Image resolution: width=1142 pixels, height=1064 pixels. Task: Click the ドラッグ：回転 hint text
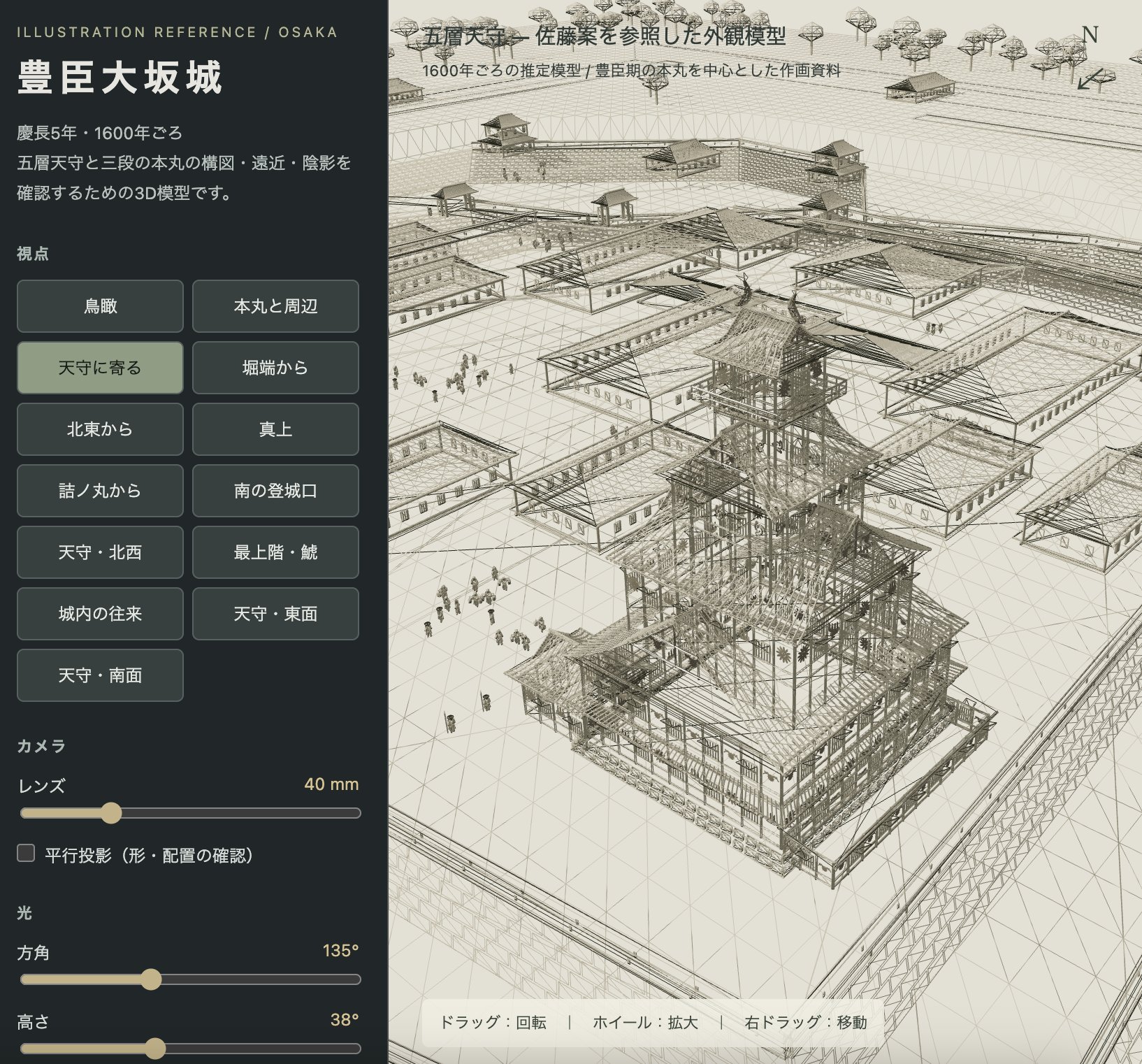coord(493,1023)
